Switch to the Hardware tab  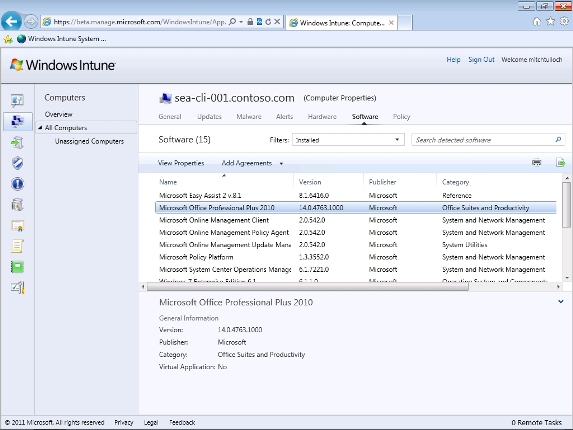coord(322,117)
